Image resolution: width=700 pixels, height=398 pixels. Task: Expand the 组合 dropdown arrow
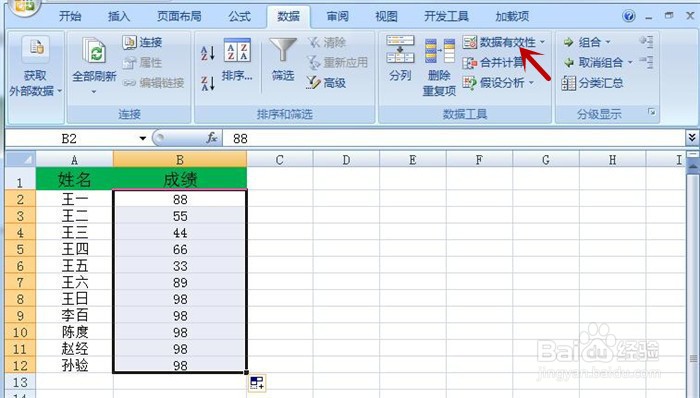[x=608, y=42]
